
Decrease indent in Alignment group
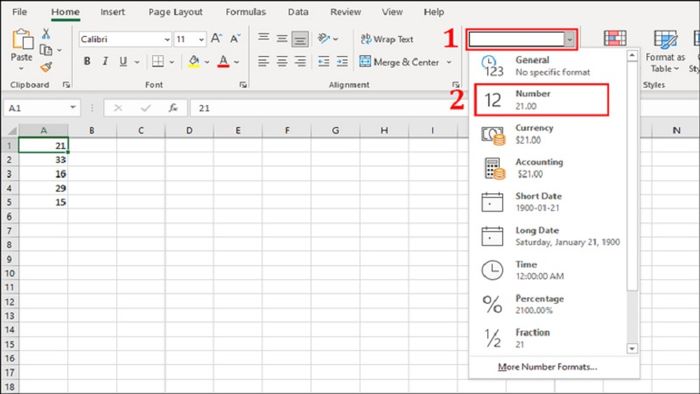(x=324, y=61)
